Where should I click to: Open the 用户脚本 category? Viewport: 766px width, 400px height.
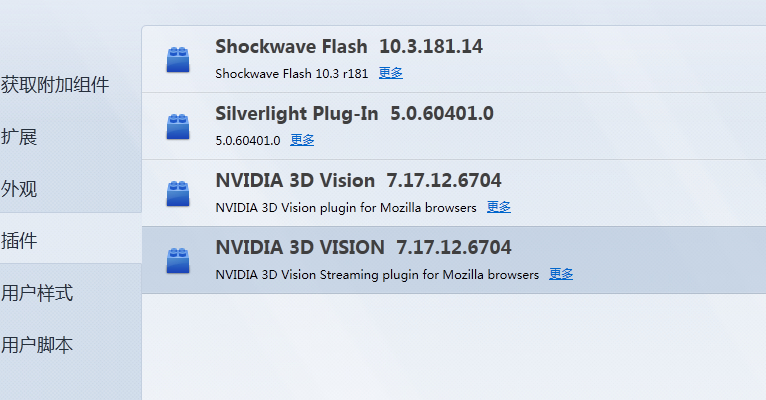click(x=37, y=345)
